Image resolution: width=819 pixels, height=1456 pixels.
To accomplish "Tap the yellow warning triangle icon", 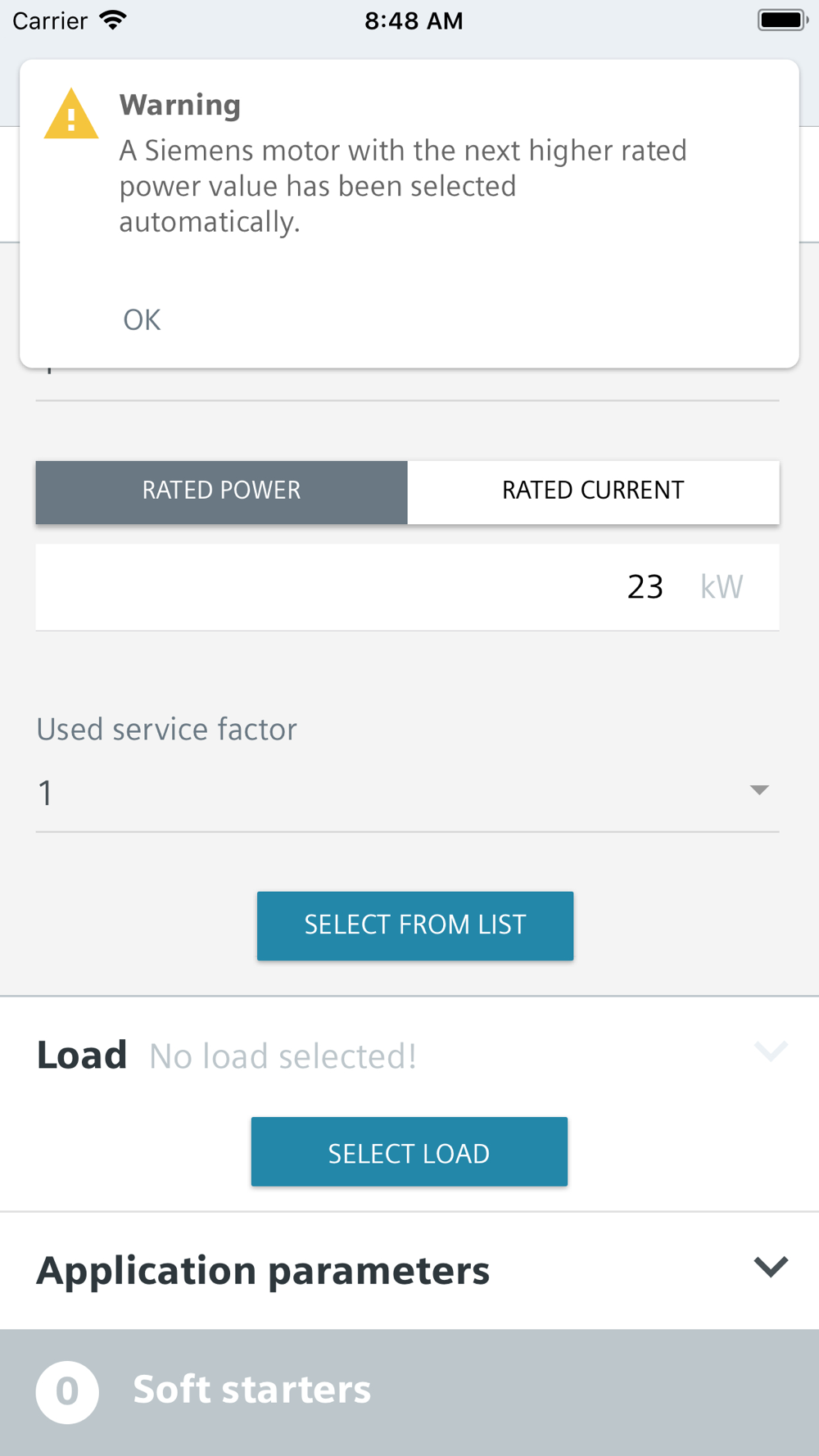I will (x=71, y=115).
